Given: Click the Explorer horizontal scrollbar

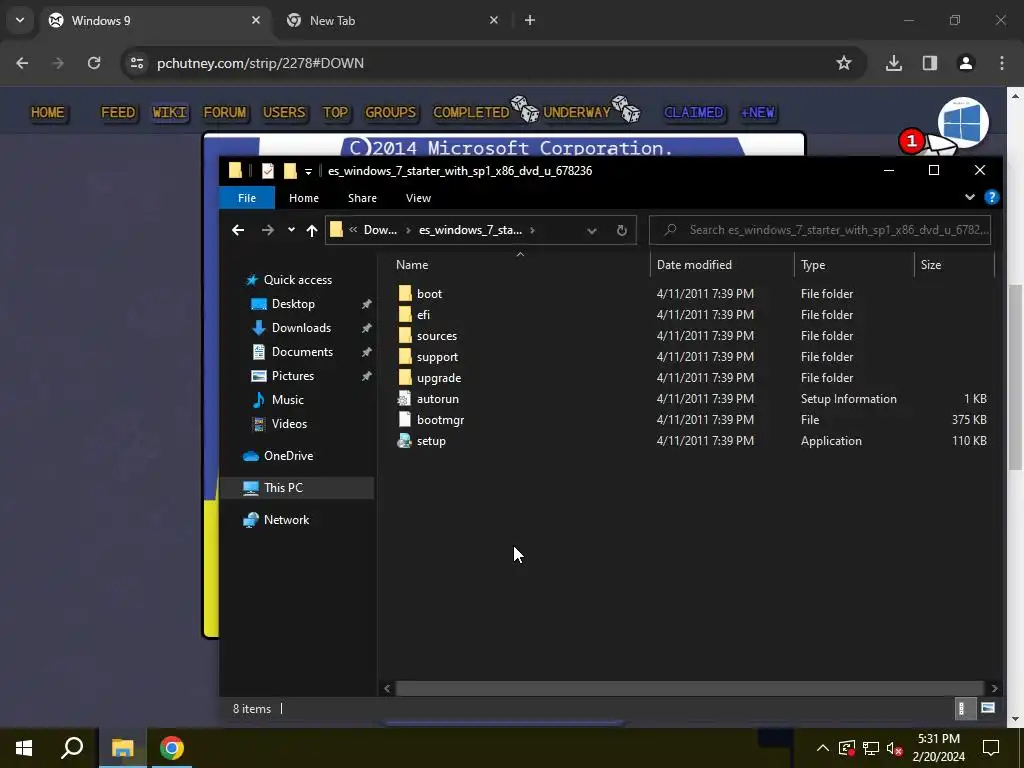Looking at the screenshot, I should [690, 688].
